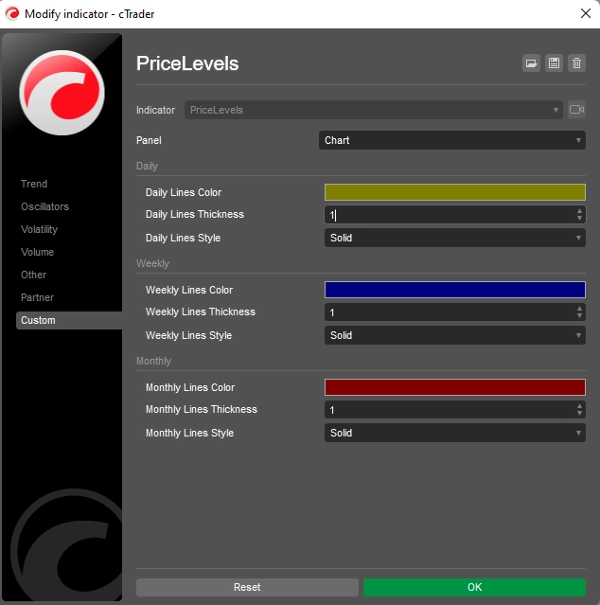The image size is (600, 605).
Task: Open the Panel dropdown set to Chart
Action: 452,141
